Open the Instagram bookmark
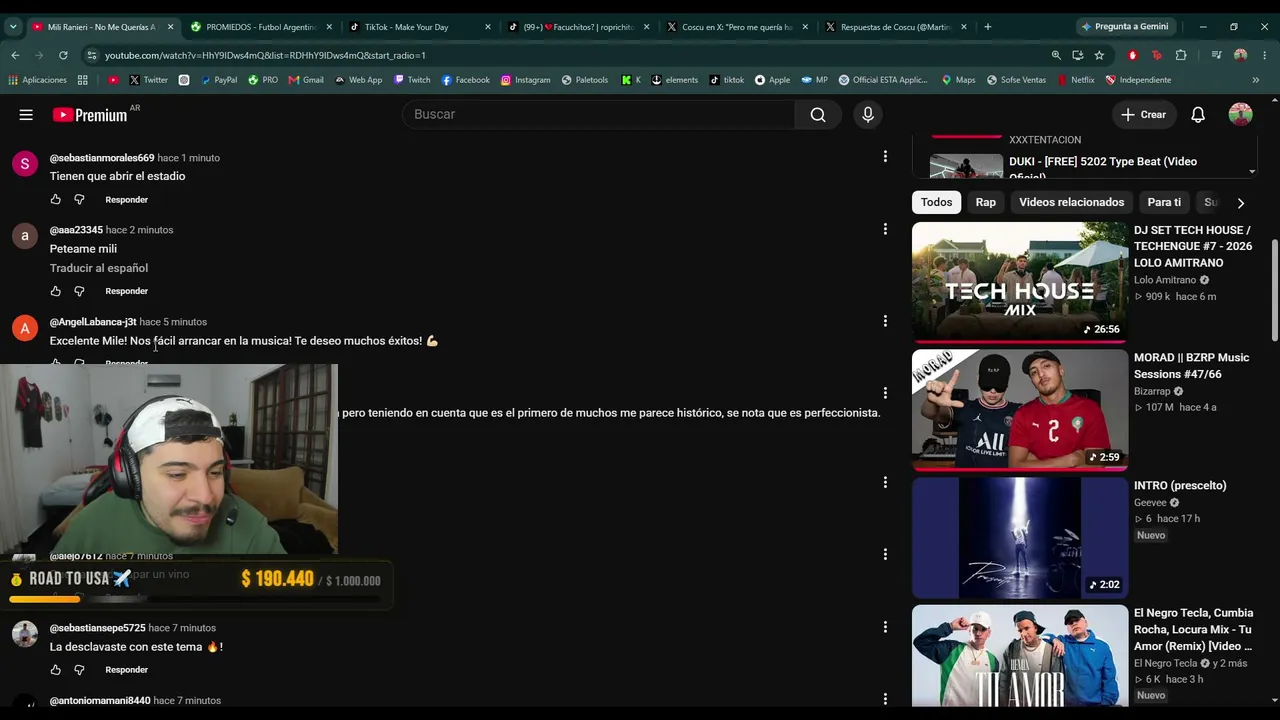This screenshot has height=720, width=1280. (525, 80)
